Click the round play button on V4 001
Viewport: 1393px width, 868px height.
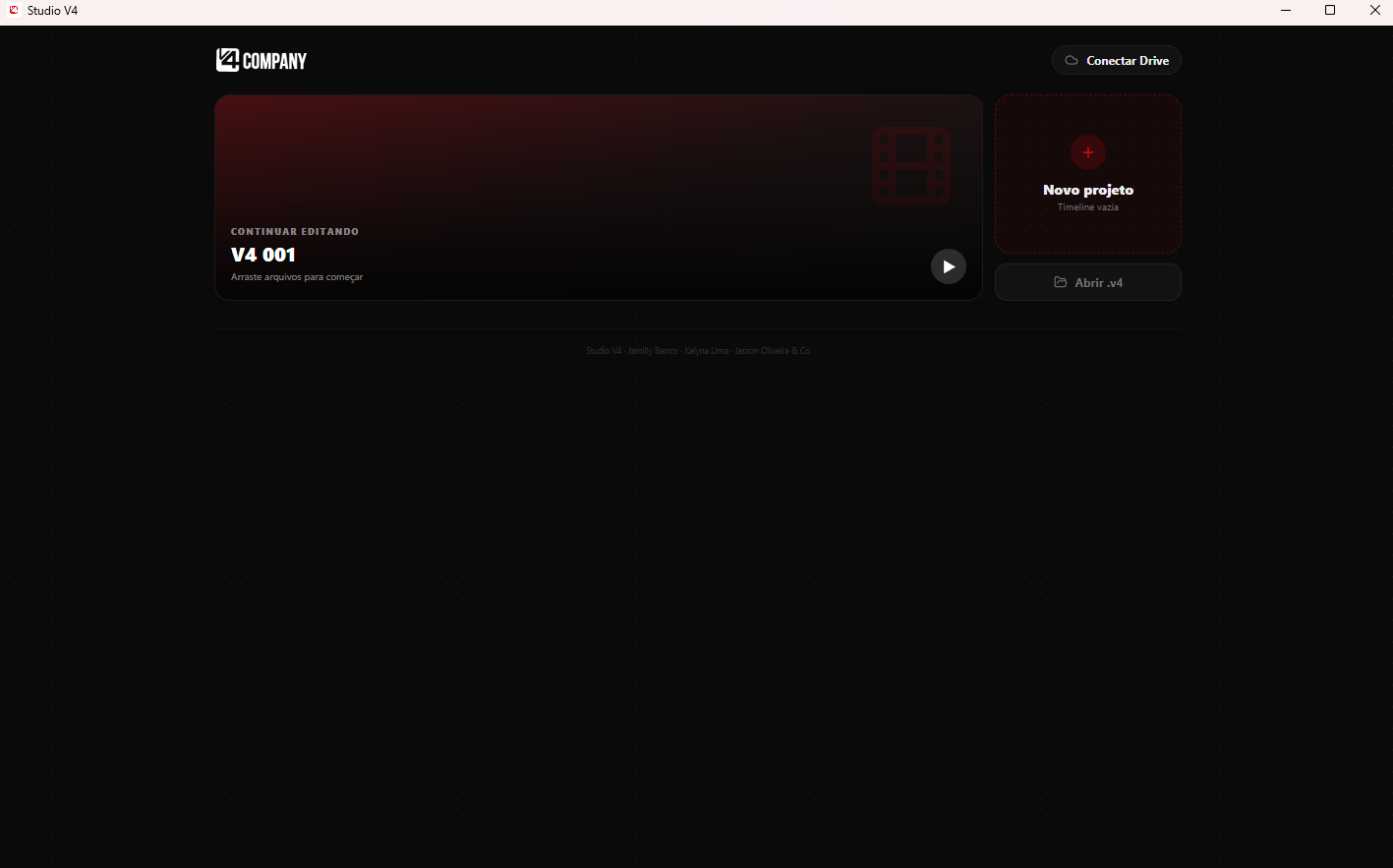click(x=949, y=266)
